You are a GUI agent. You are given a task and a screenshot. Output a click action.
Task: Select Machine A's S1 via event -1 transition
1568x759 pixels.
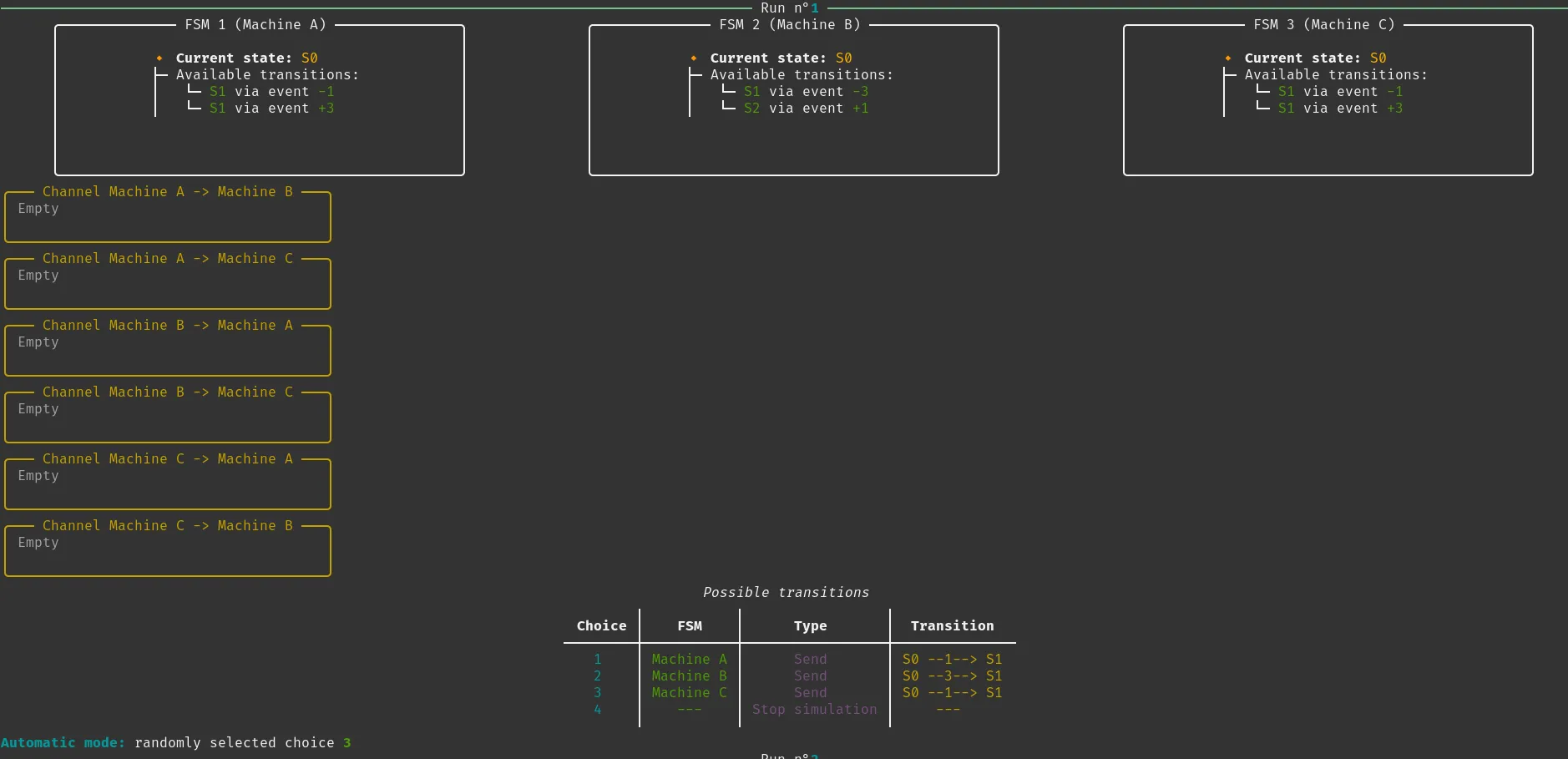[x=271, y=92]
